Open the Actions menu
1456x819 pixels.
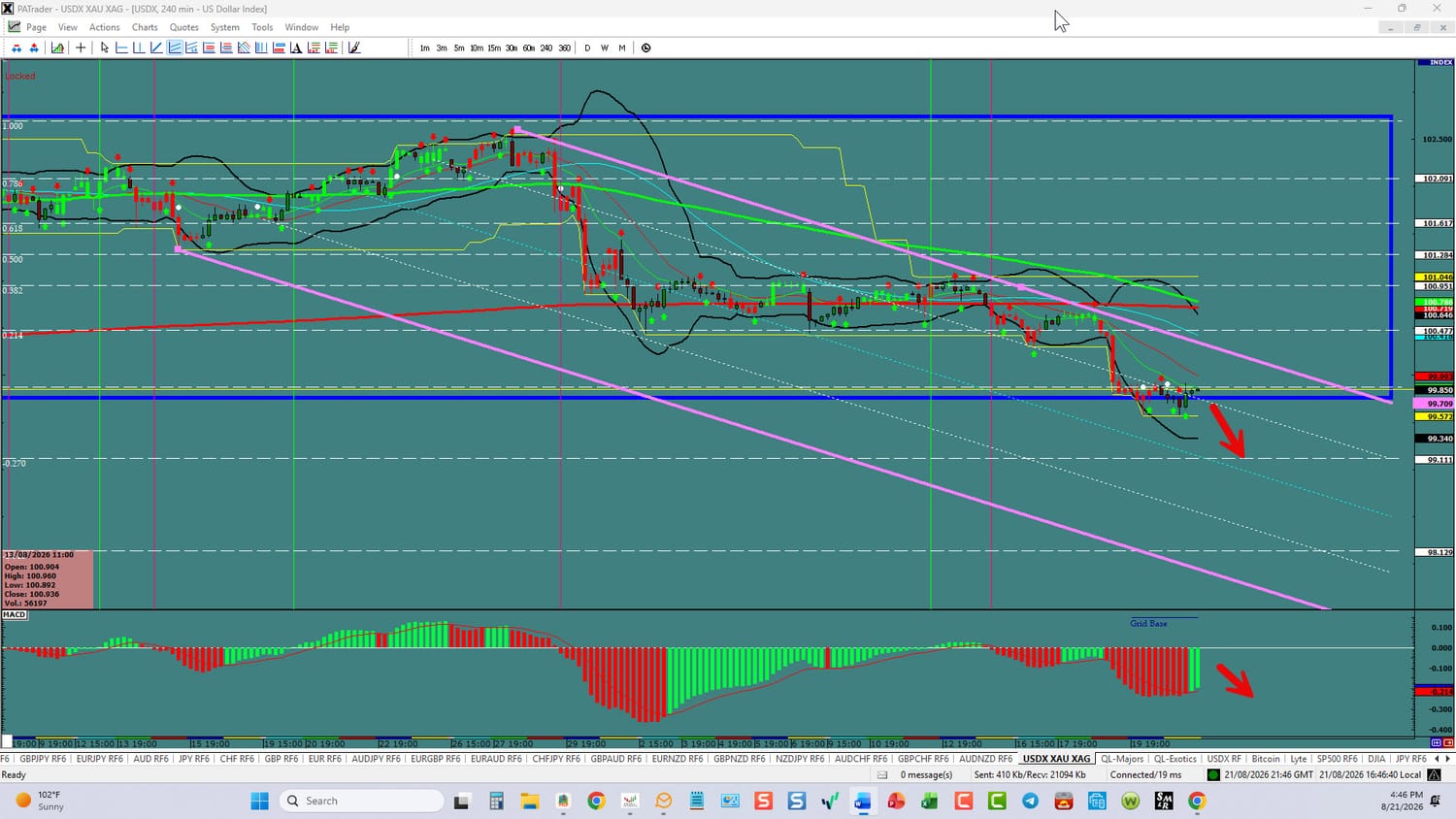click(105, 27)
